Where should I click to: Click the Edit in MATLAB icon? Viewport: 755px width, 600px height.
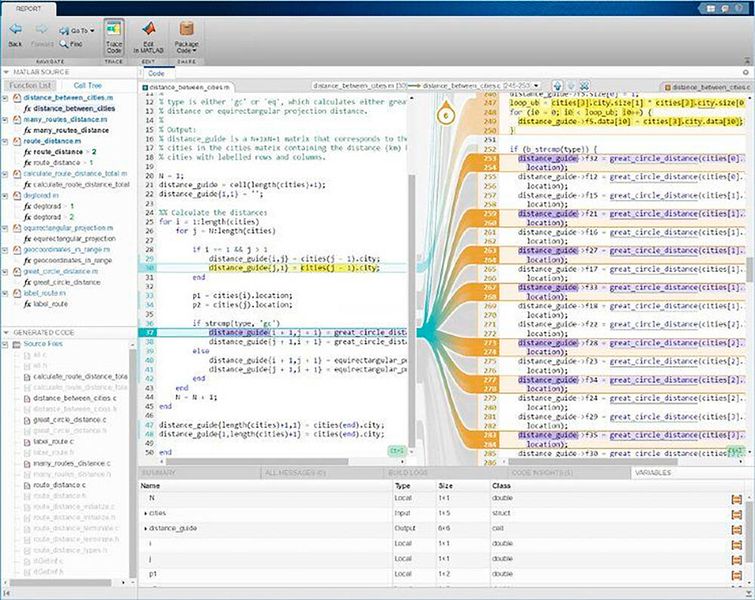coord(149,30)
